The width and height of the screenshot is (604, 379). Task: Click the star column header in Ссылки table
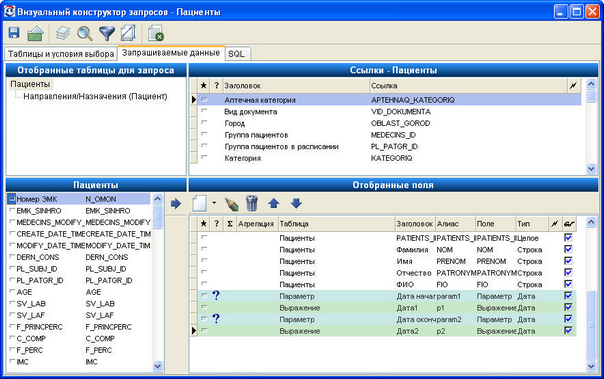(204, 86)
